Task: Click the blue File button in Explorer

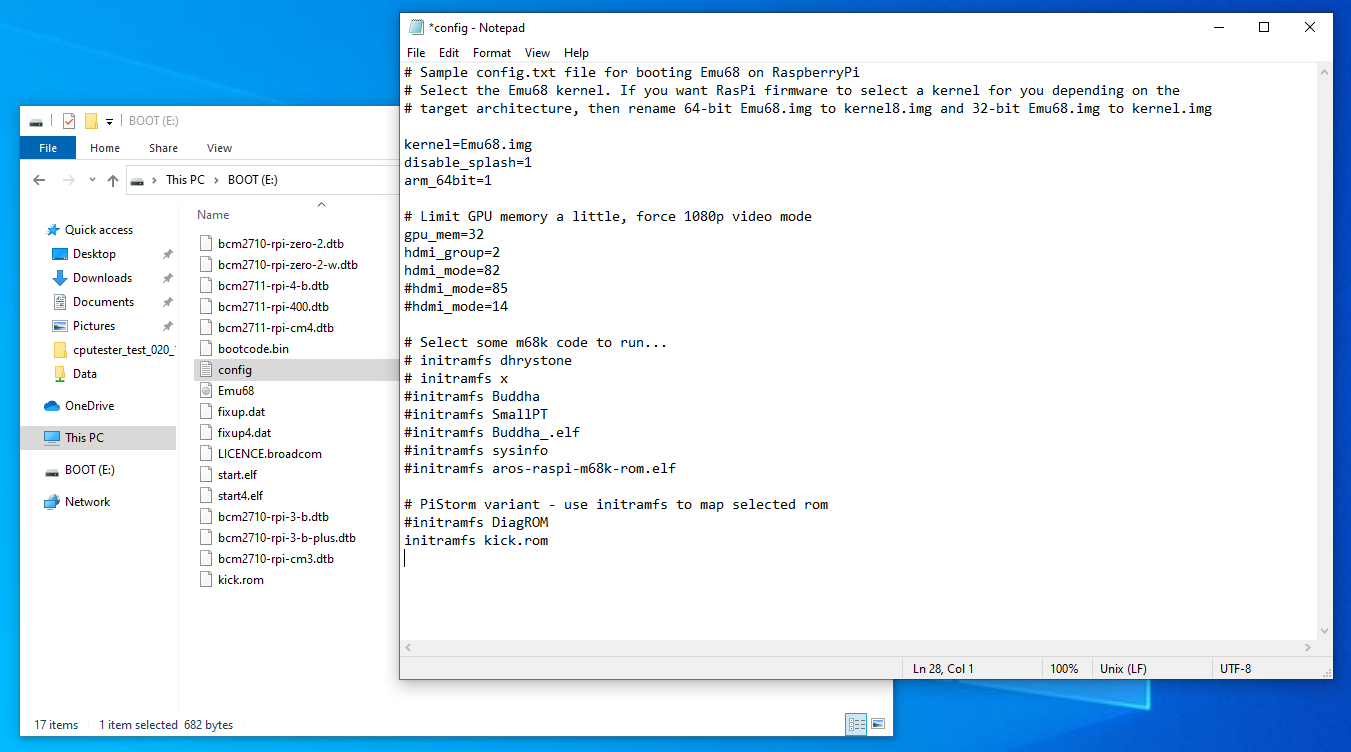Action: click(x=47, y=148)
